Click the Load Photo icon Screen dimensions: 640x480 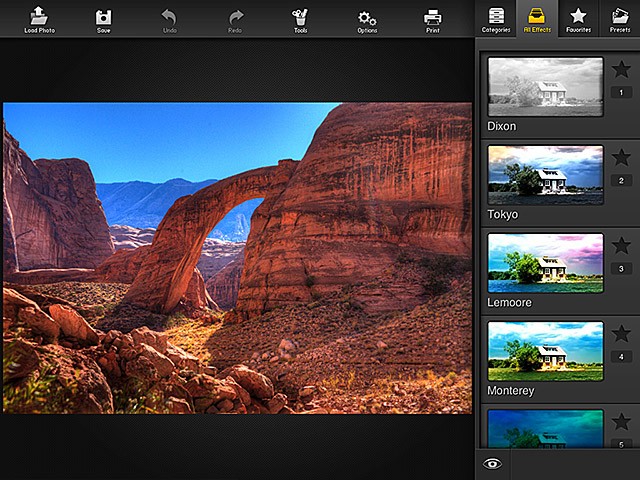tap(39, 17)
